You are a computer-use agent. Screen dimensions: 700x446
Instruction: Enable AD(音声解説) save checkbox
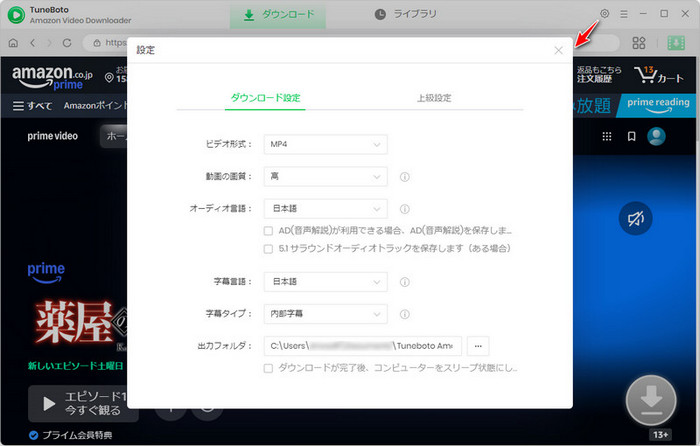(x=268, y=231)
